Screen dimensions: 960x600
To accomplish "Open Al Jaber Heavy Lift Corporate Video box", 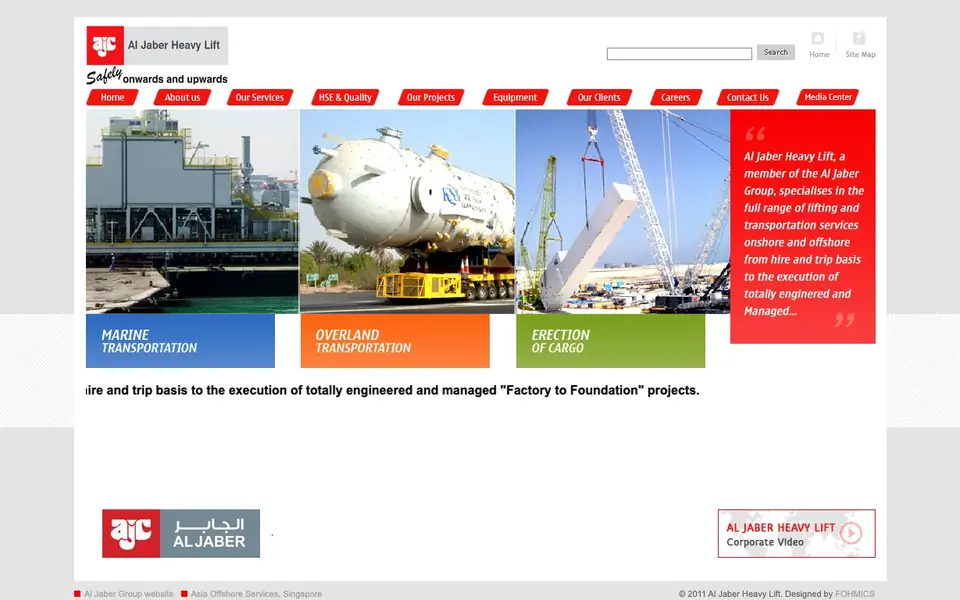I will coord(797,533).
